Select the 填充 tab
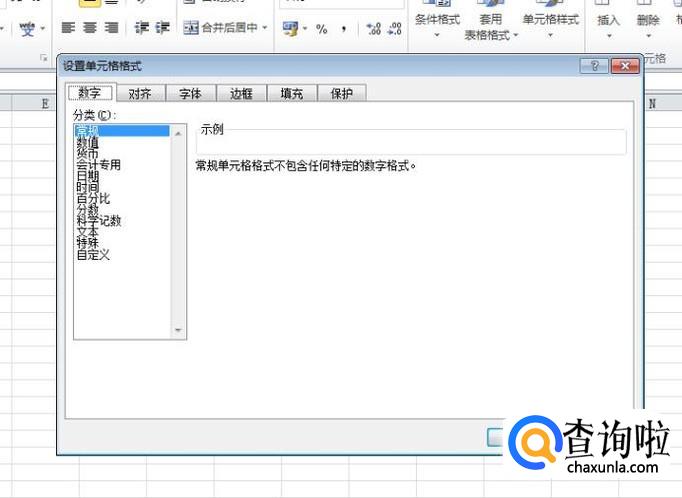 [x=291, y=94]
